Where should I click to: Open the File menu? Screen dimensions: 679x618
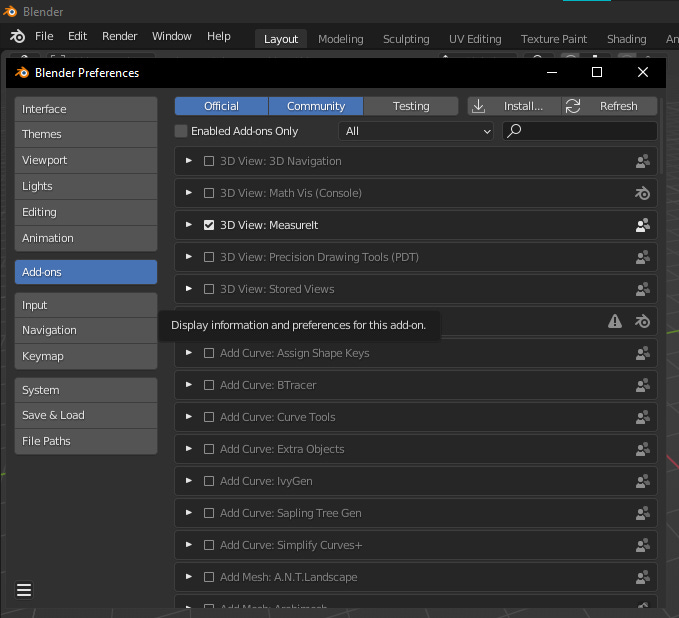44,36
